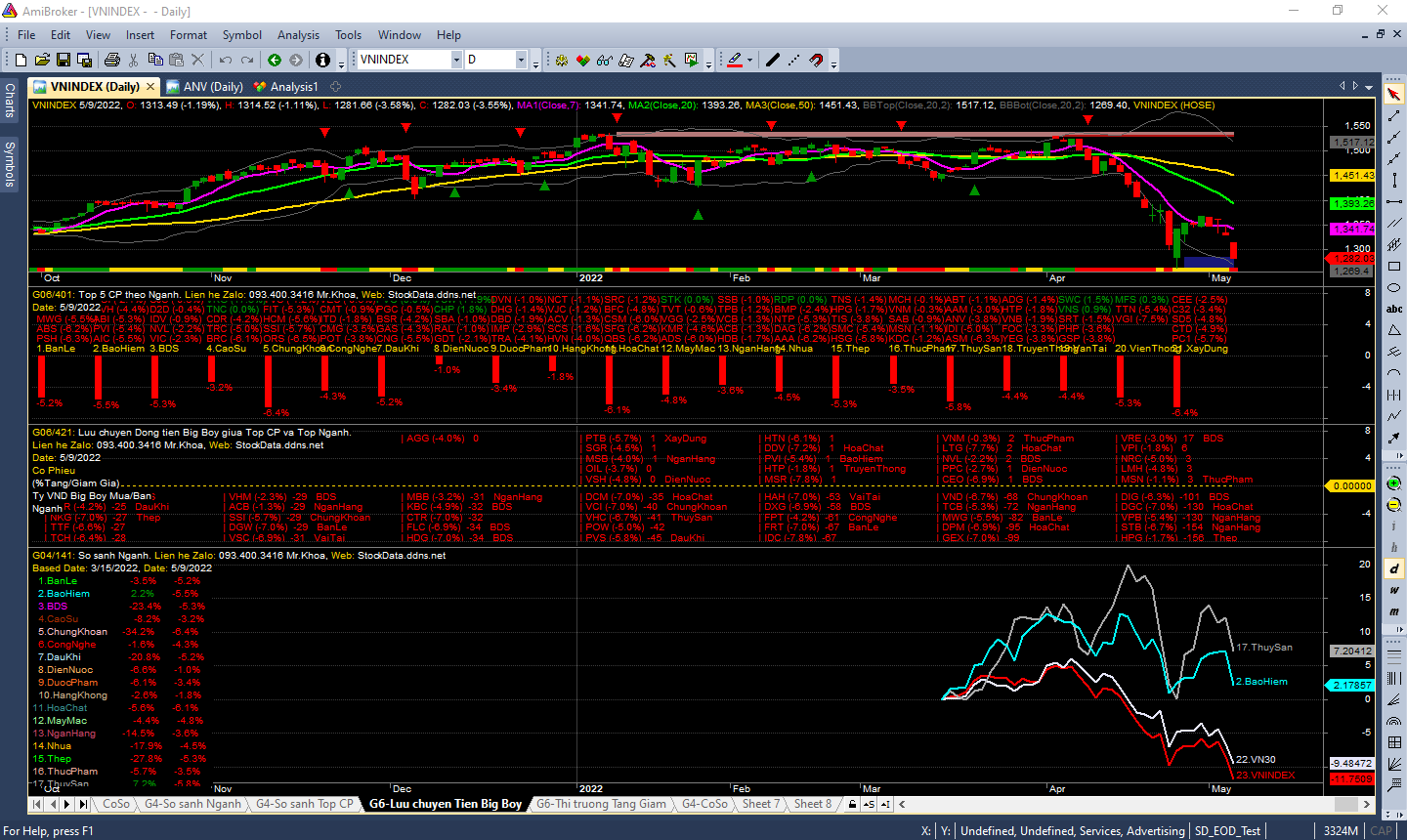Print the chart using printer icon
The height and width of the screenshot is (840, 1407).
112,60
